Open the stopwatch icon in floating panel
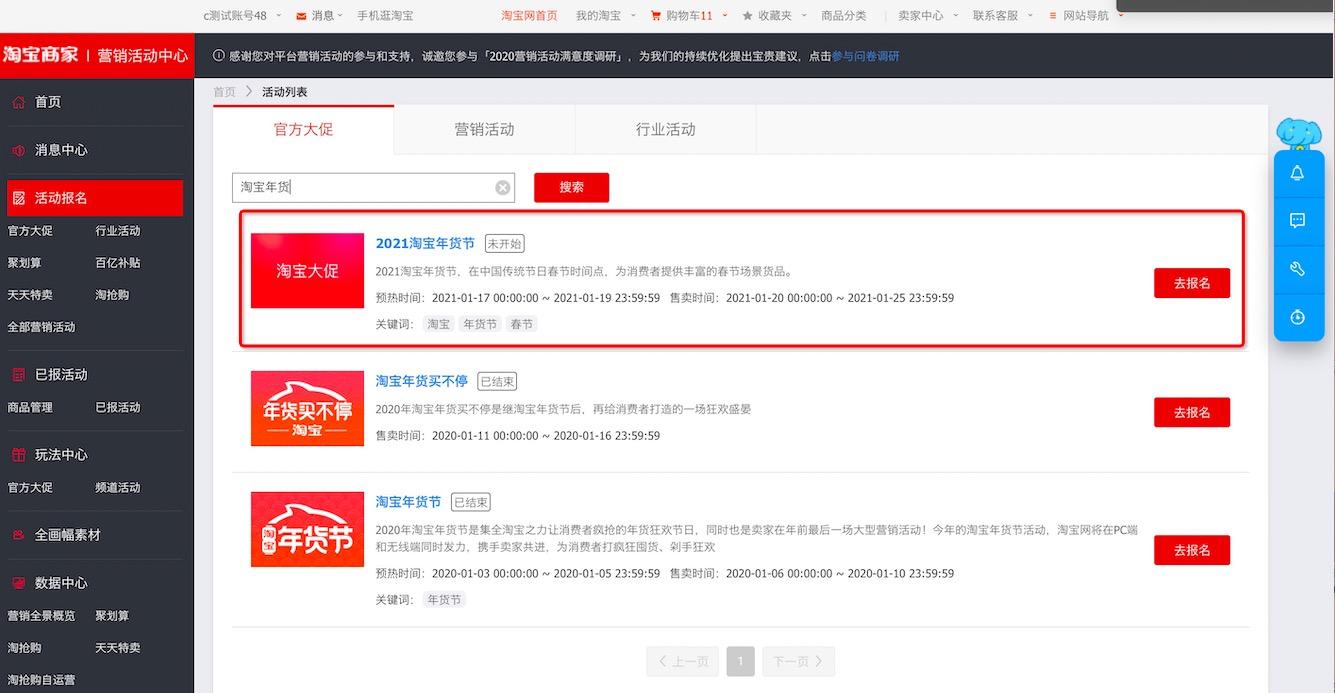 [1297, 317]
